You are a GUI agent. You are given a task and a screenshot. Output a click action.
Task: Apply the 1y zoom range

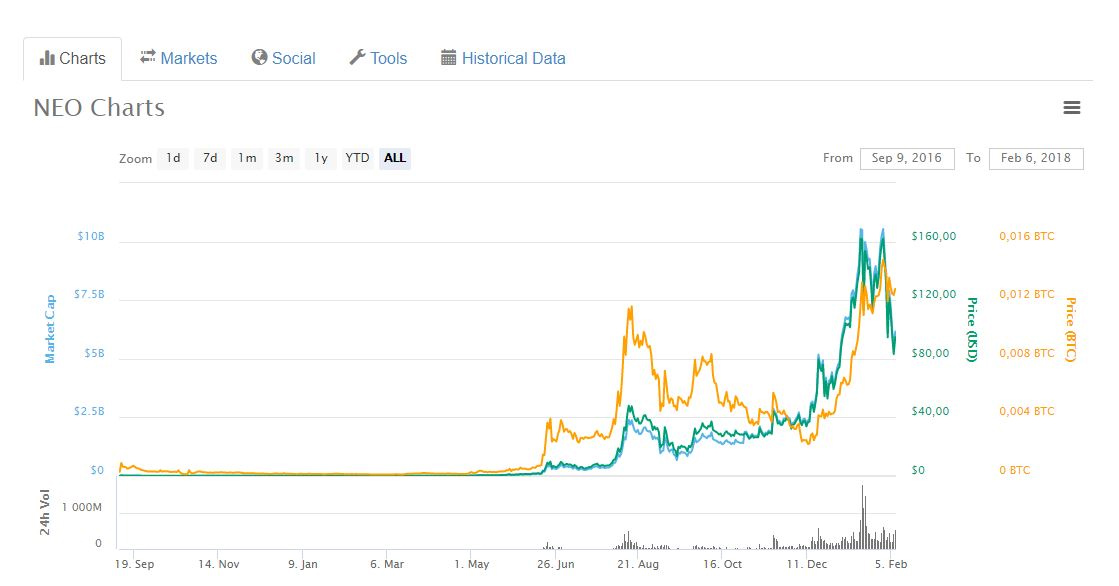coord(319,158)
